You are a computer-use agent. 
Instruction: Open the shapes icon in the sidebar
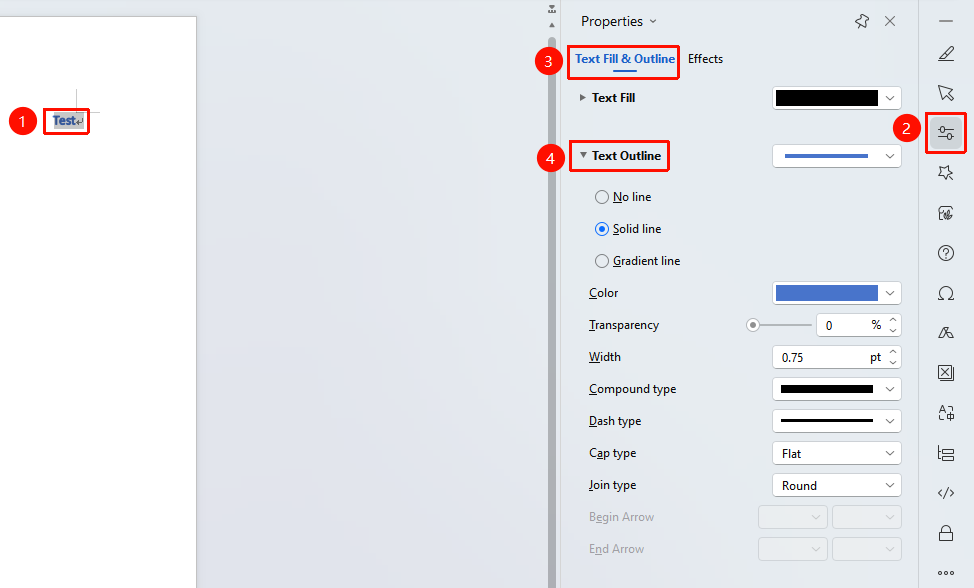(945, 333)
